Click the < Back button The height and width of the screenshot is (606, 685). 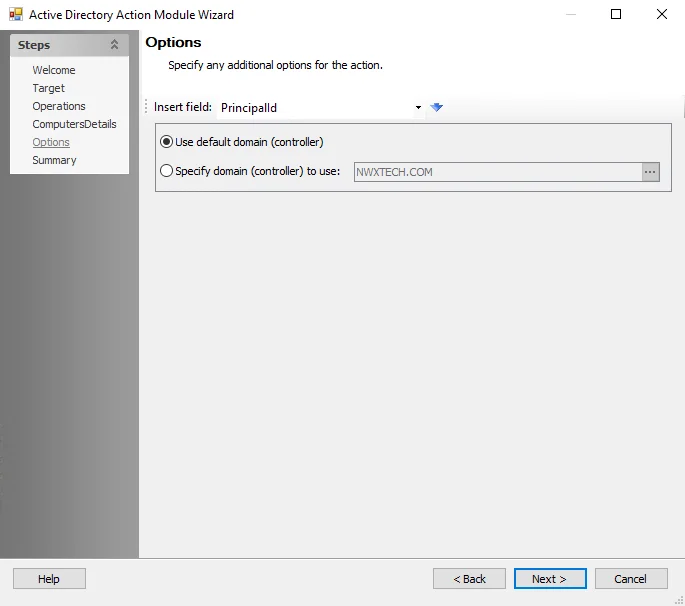tap(470, 579)
